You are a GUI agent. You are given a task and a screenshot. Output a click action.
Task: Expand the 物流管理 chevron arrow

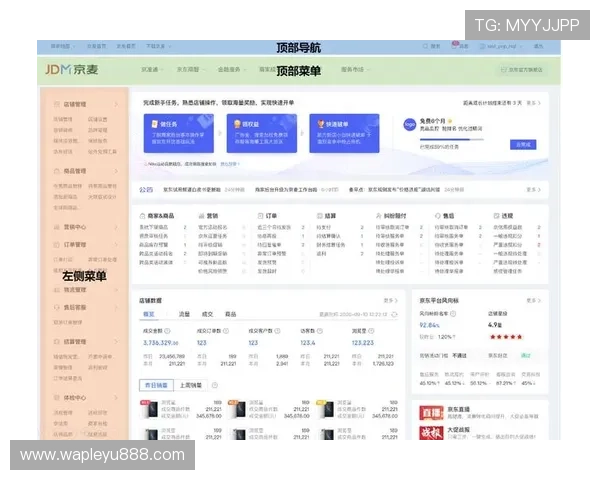[x=116, y=290]
